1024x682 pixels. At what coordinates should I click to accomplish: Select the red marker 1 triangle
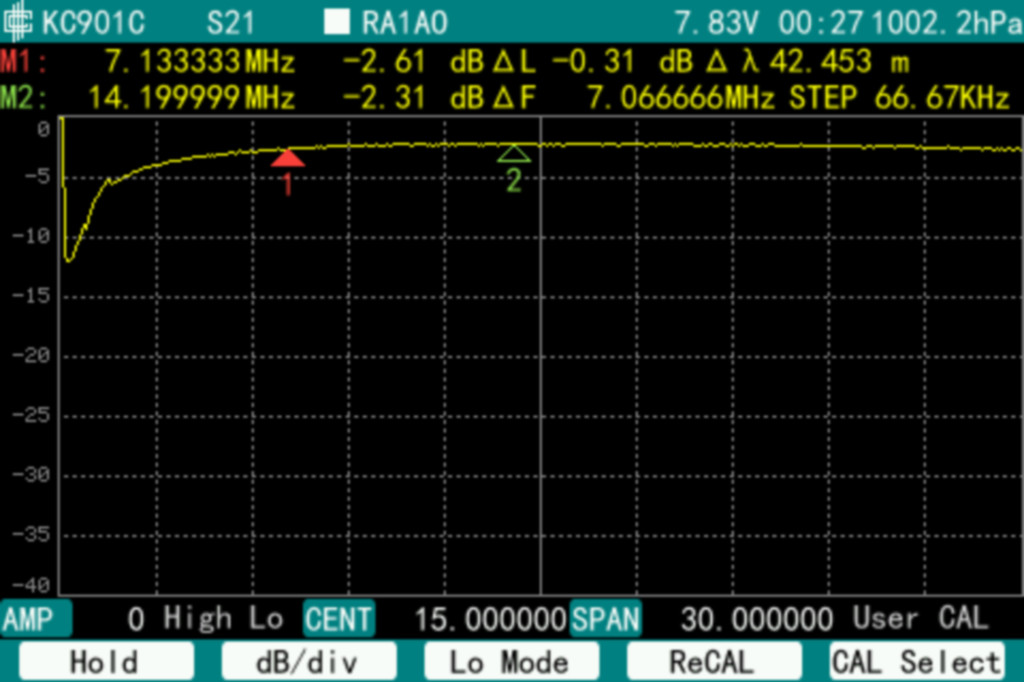[x=287, y=158]
